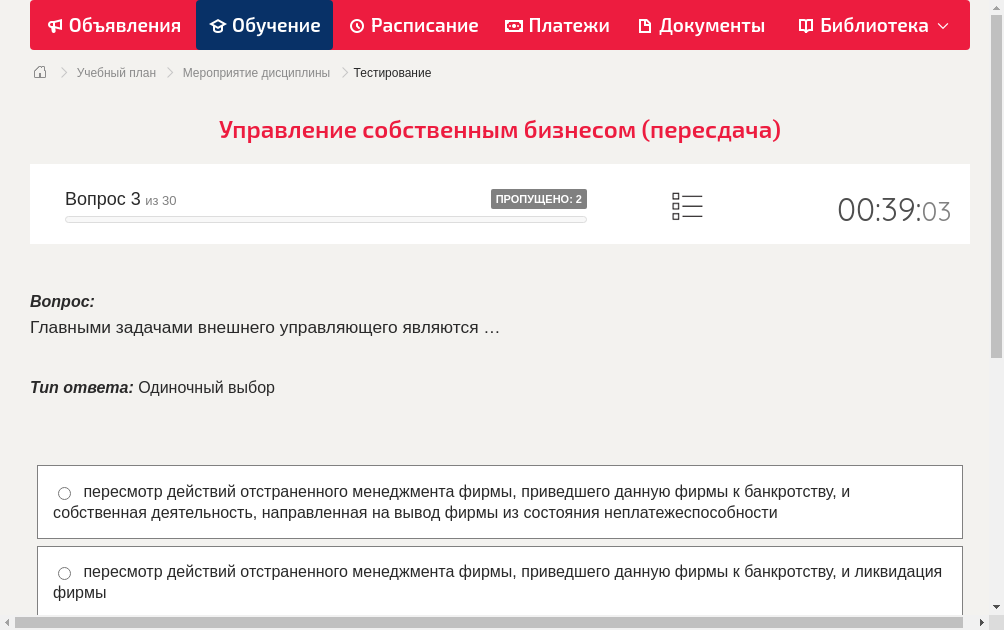Click the payment card icon on Платежи
This screenshot has width=1004, height=630.
click(514, 25)
